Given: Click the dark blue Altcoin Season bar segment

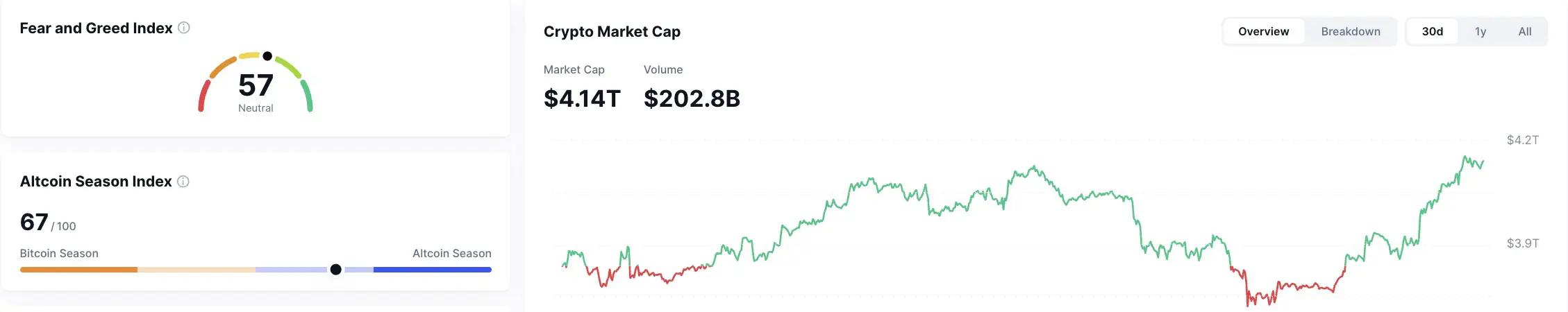Looking at the screenshot, I should click(x=432, y=270).
